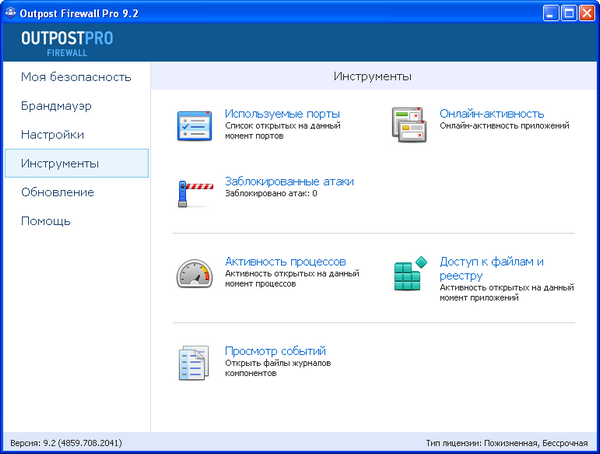Click the Outpost icon in the title bar

coord(12,12)
